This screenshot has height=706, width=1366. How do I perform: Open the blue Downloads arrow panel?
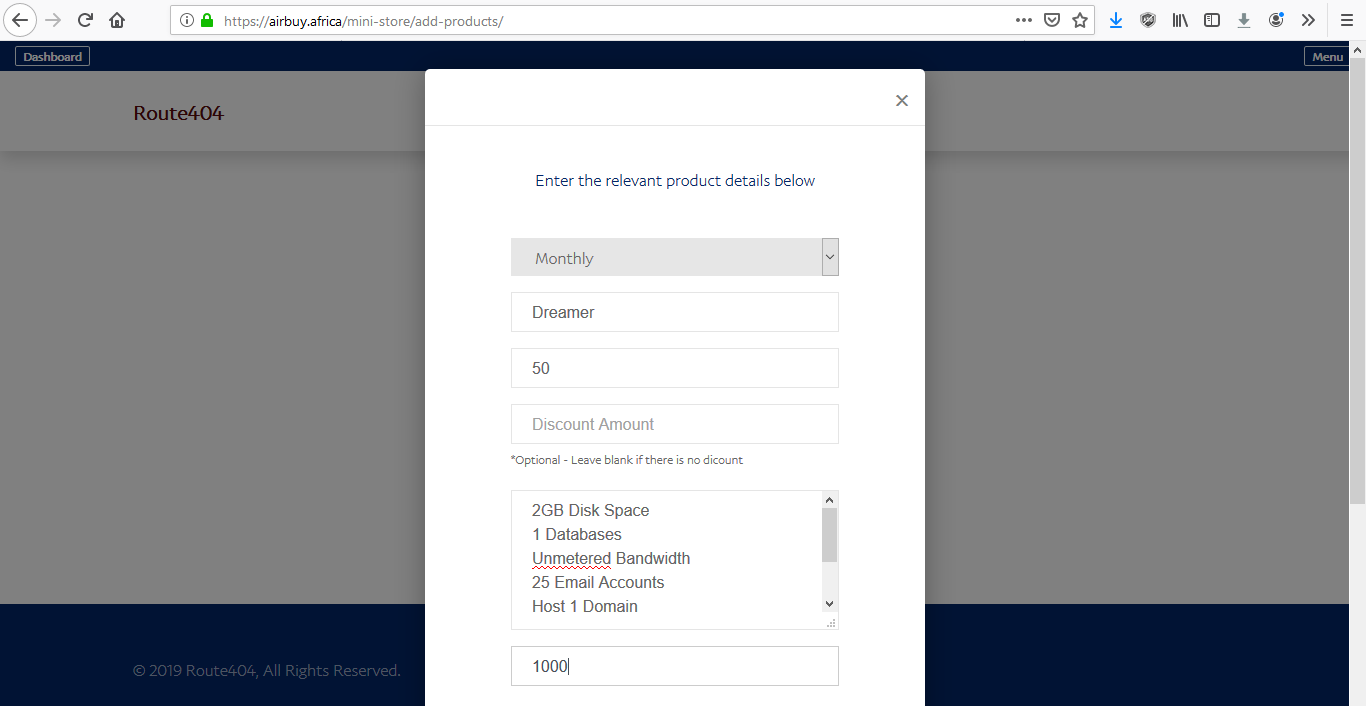[x=1116, y=20]
